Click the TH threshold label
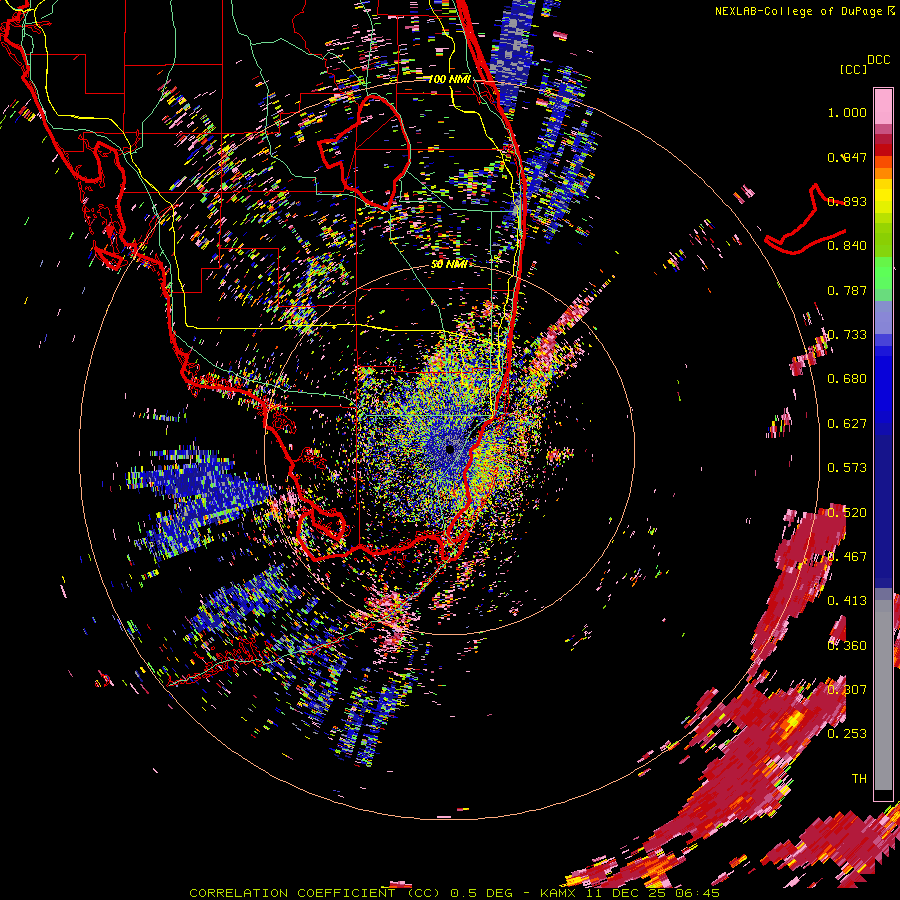Image resolution: width=900 pixels, height=900 pixels. tap(859, 779)
